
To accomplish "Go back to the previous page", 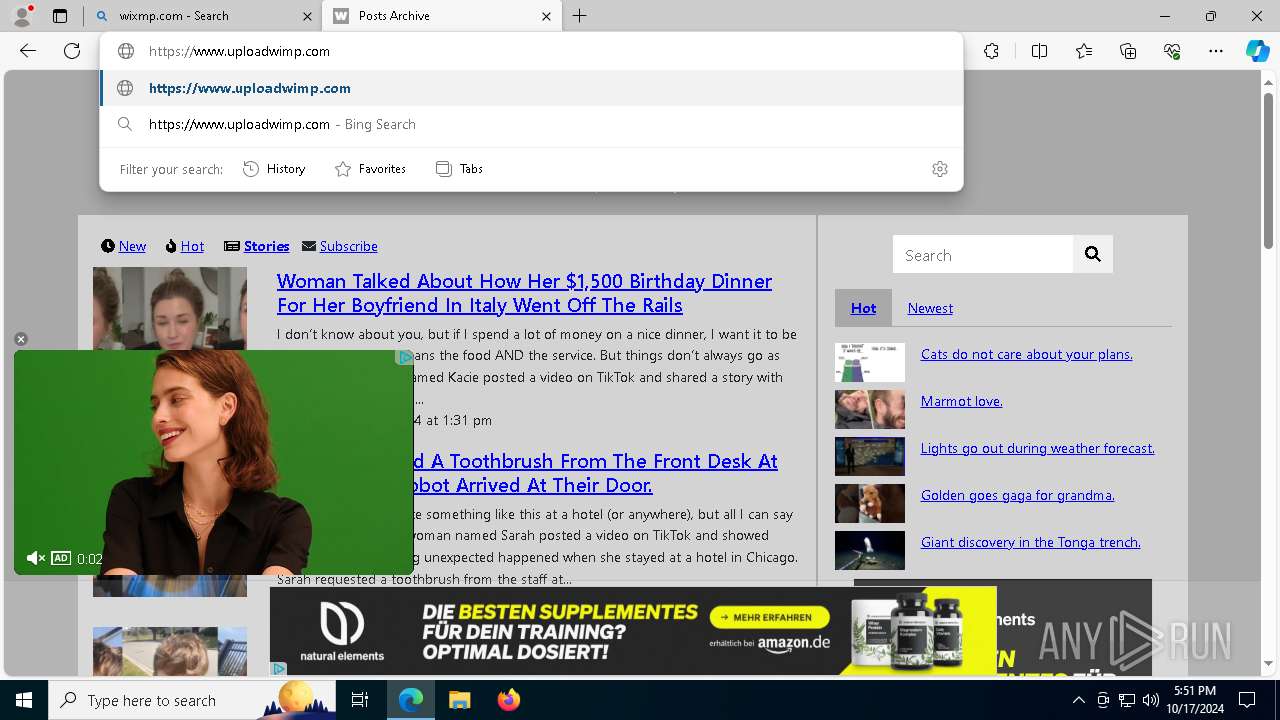I will (x=28, y=51).
